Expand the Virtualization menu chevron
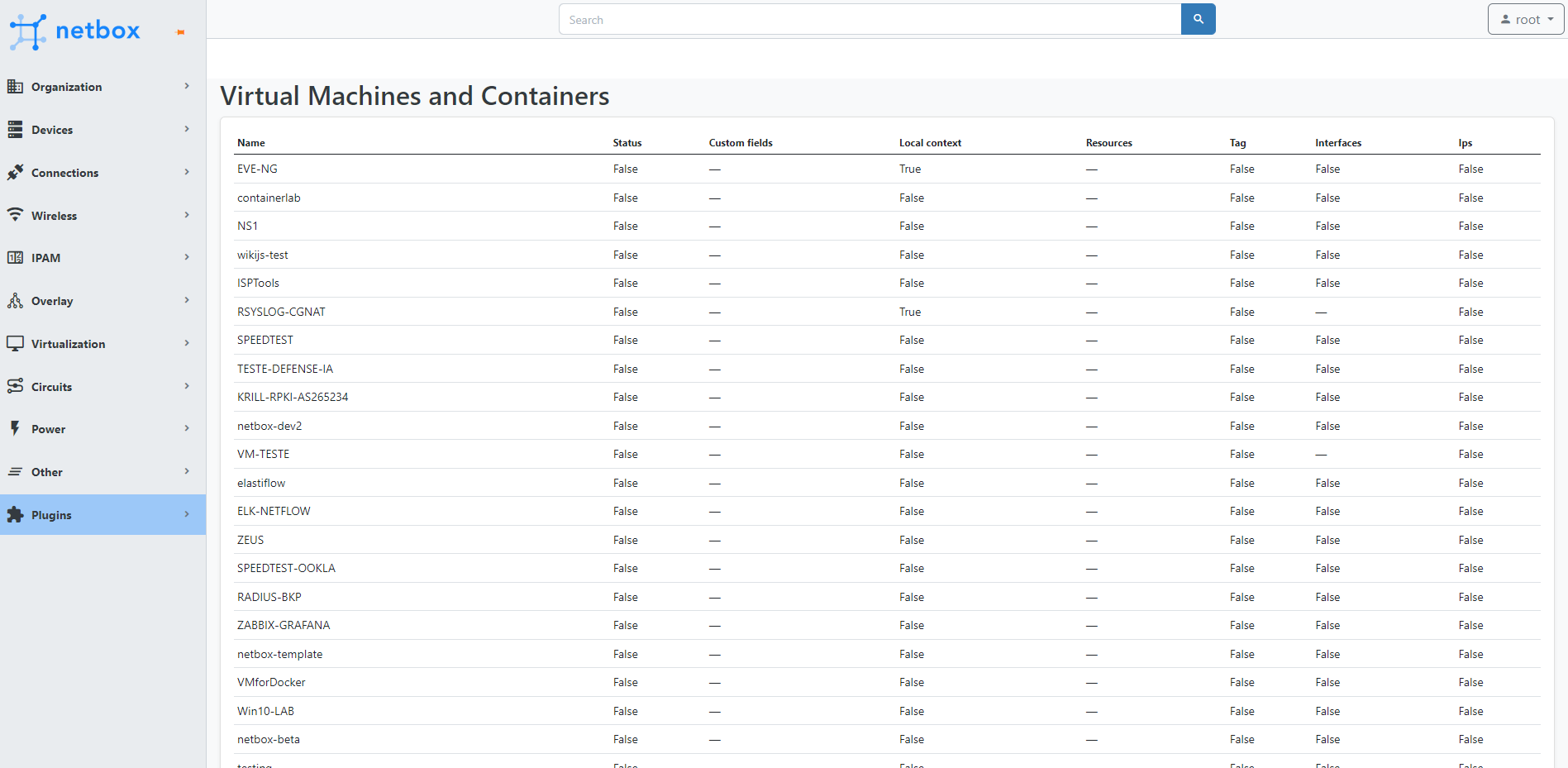The width and height of the screenshot is (1568, 768). click(x=187, y=343)
